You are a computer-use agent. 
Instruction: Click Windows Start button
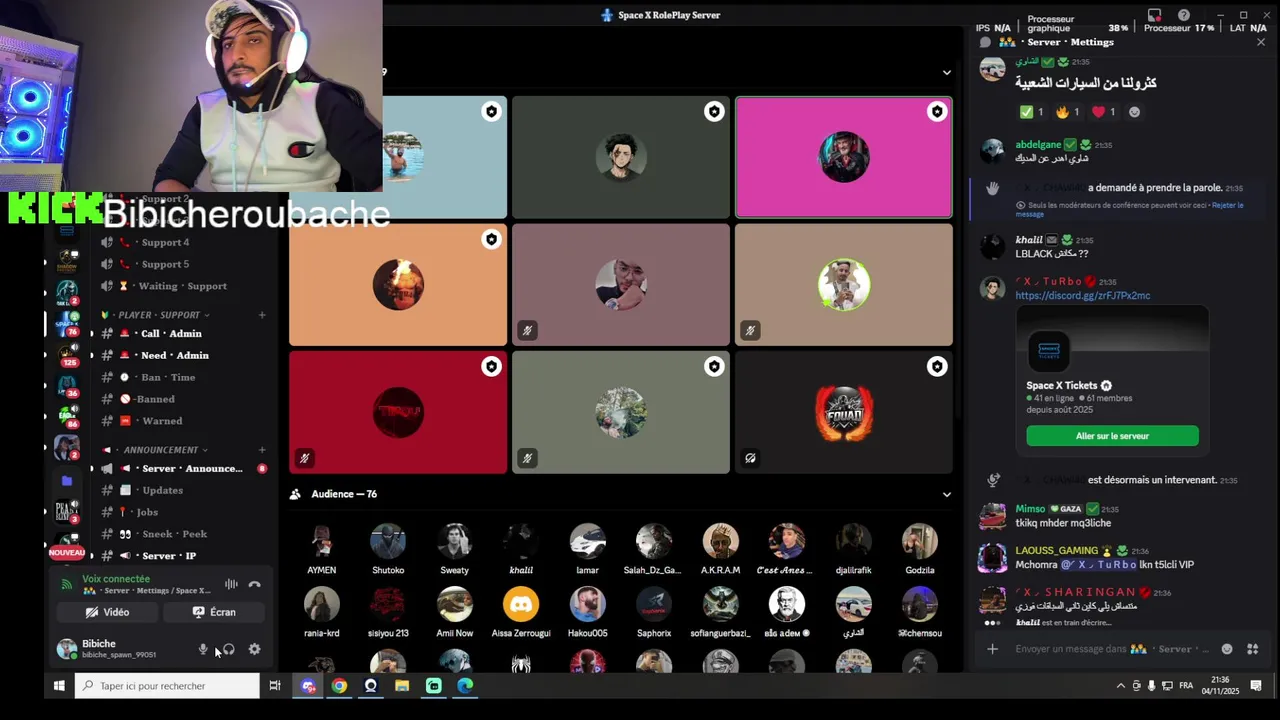(x=59, y=686)
